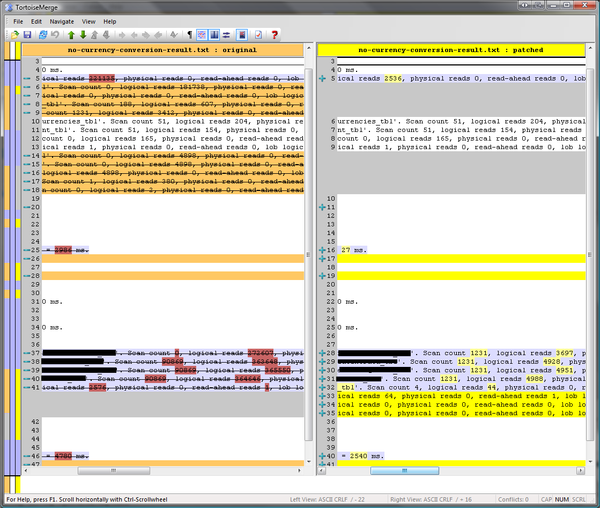Click the plus marker beside right line 16
The height and width of the screenshot is (508, 600).
322,250
